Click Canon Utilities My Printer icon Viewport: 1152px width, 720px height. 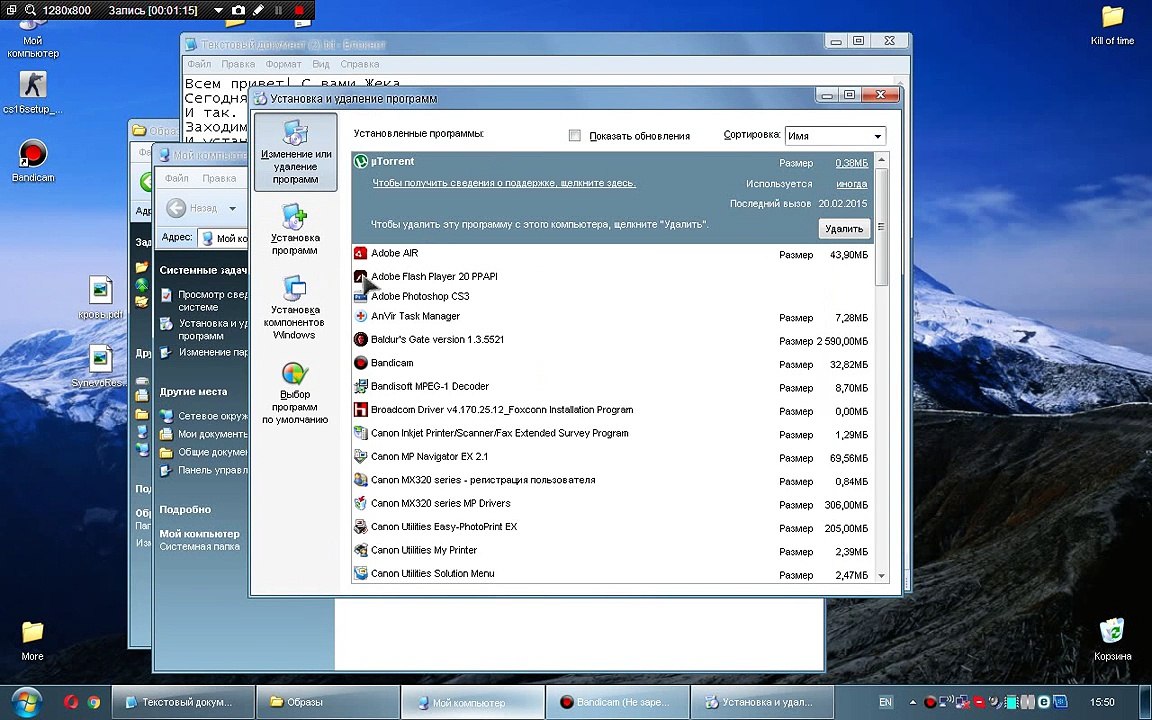(x=361, y=550)
